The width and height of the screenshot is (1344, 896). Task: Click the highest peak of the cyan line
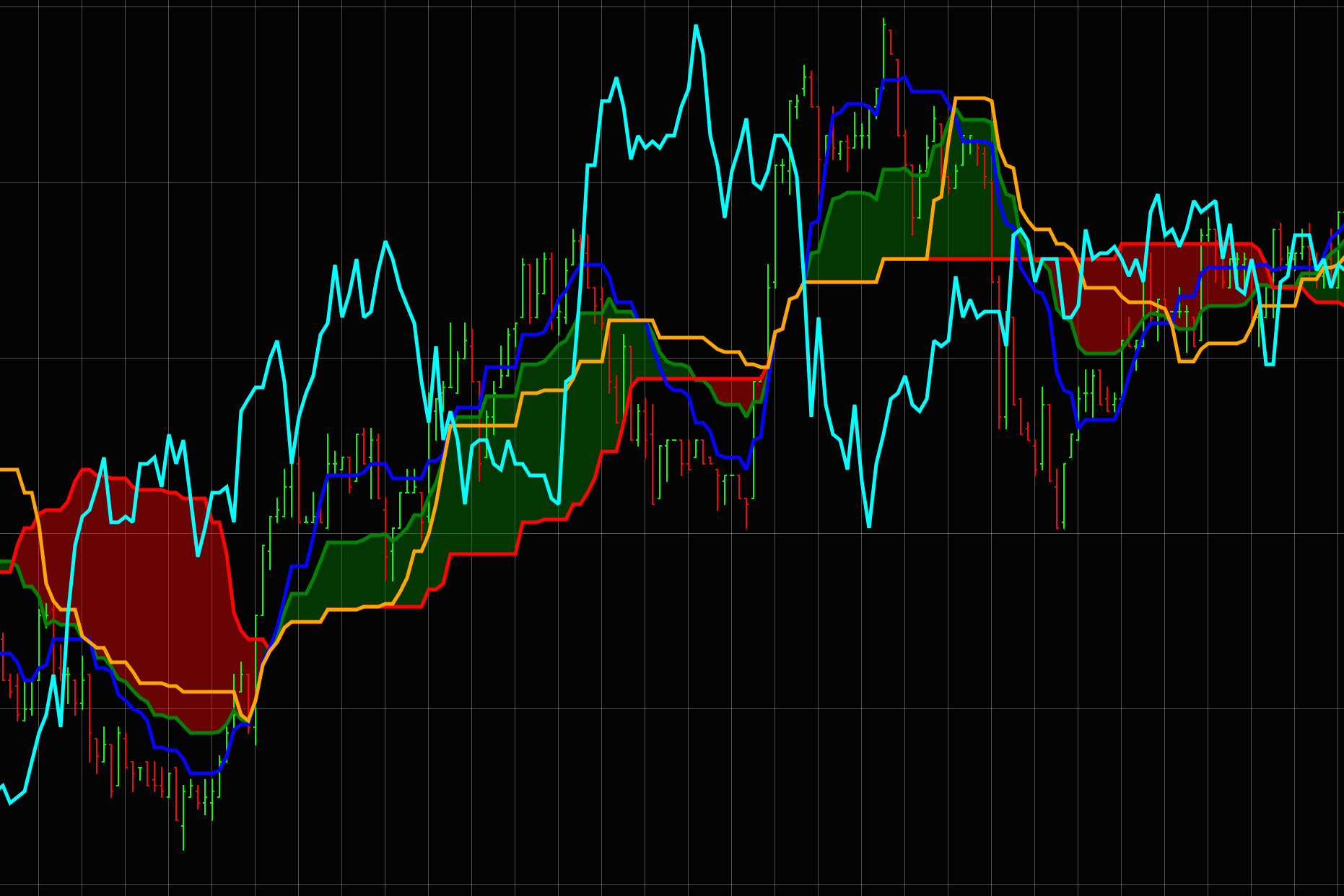(696, 26)
